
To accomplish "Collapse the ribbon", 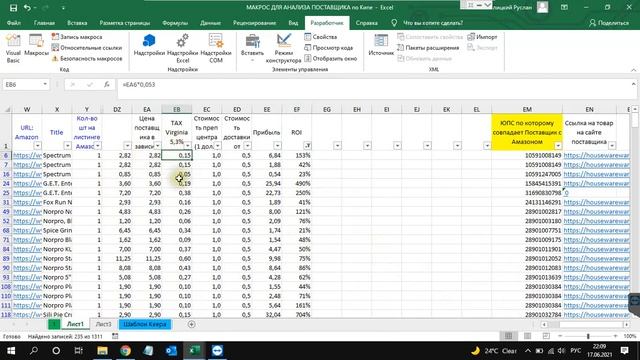I will [633, 70].
